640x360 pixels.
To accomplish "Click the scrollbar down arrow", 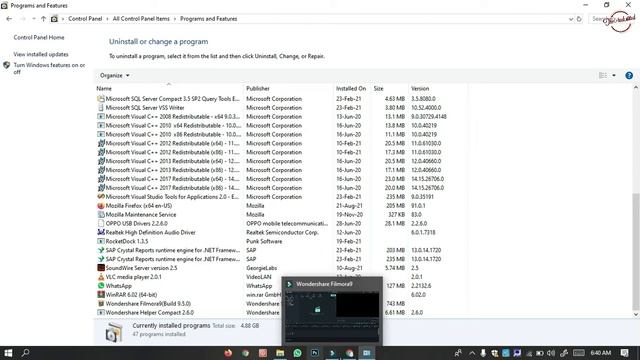I will click(x=635, y=314).
